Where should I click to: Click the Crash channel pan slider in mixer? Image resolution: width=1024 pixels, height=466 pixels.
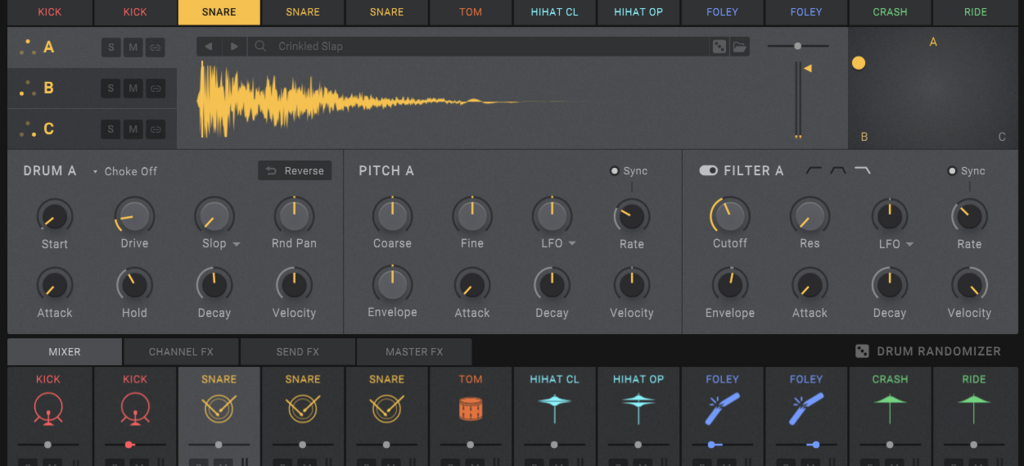click(889, 444)
